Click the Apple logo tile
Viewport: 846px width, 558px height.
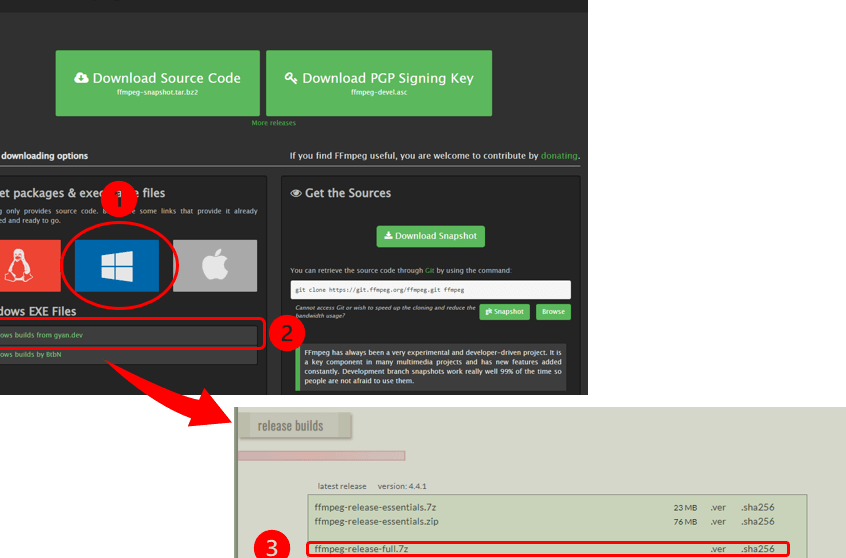point(214,265)
